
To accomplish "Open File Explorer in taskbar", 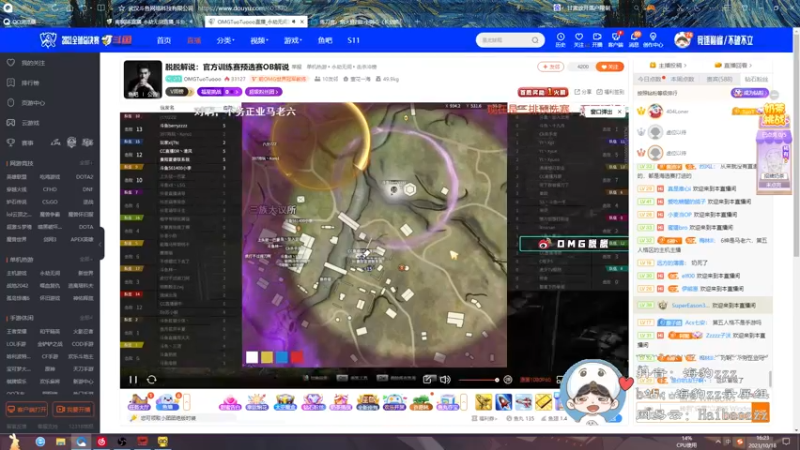I will pos(61,442).
